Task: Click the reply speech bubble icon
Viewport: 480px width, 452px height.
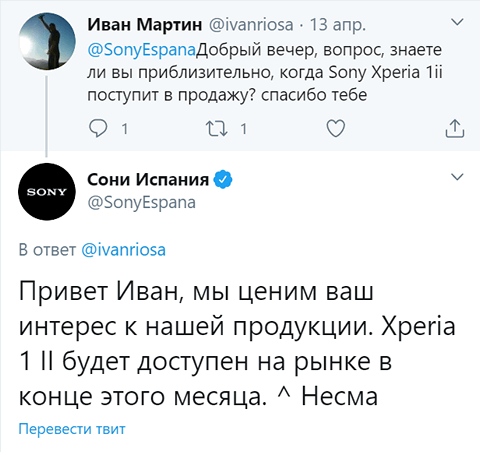Action: 98,128
